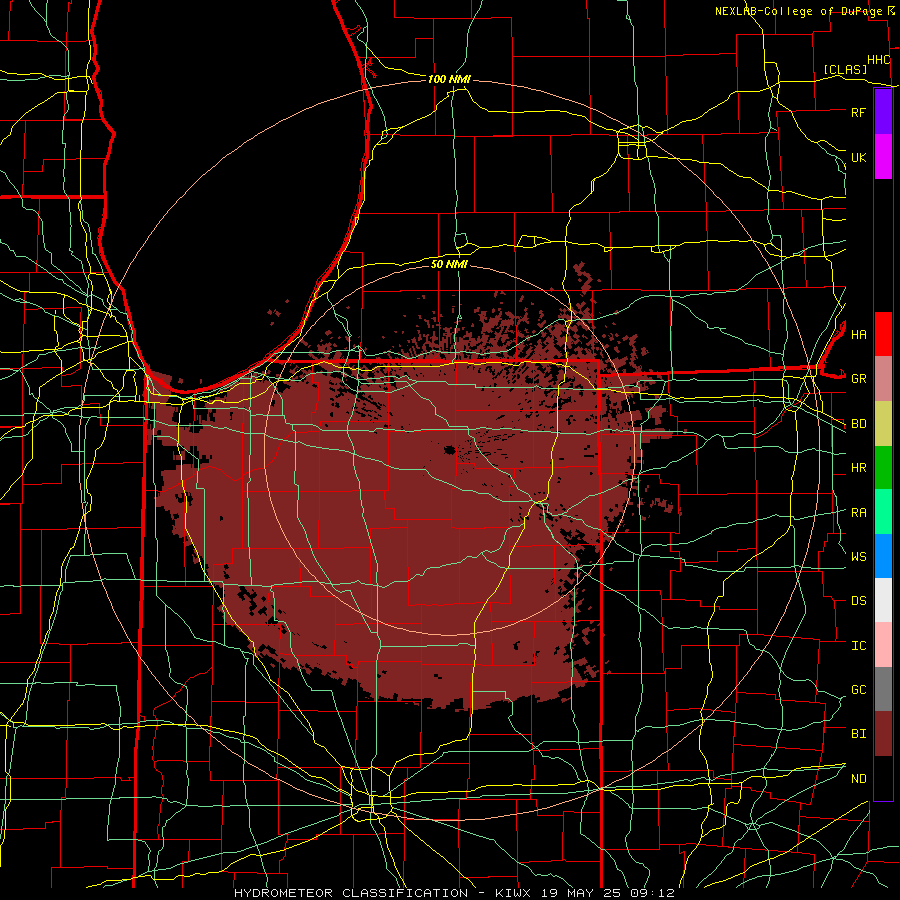Click the UK magenta legend color swatch
The width and height of the screenshot is (900, 900).
click(883, 157)
